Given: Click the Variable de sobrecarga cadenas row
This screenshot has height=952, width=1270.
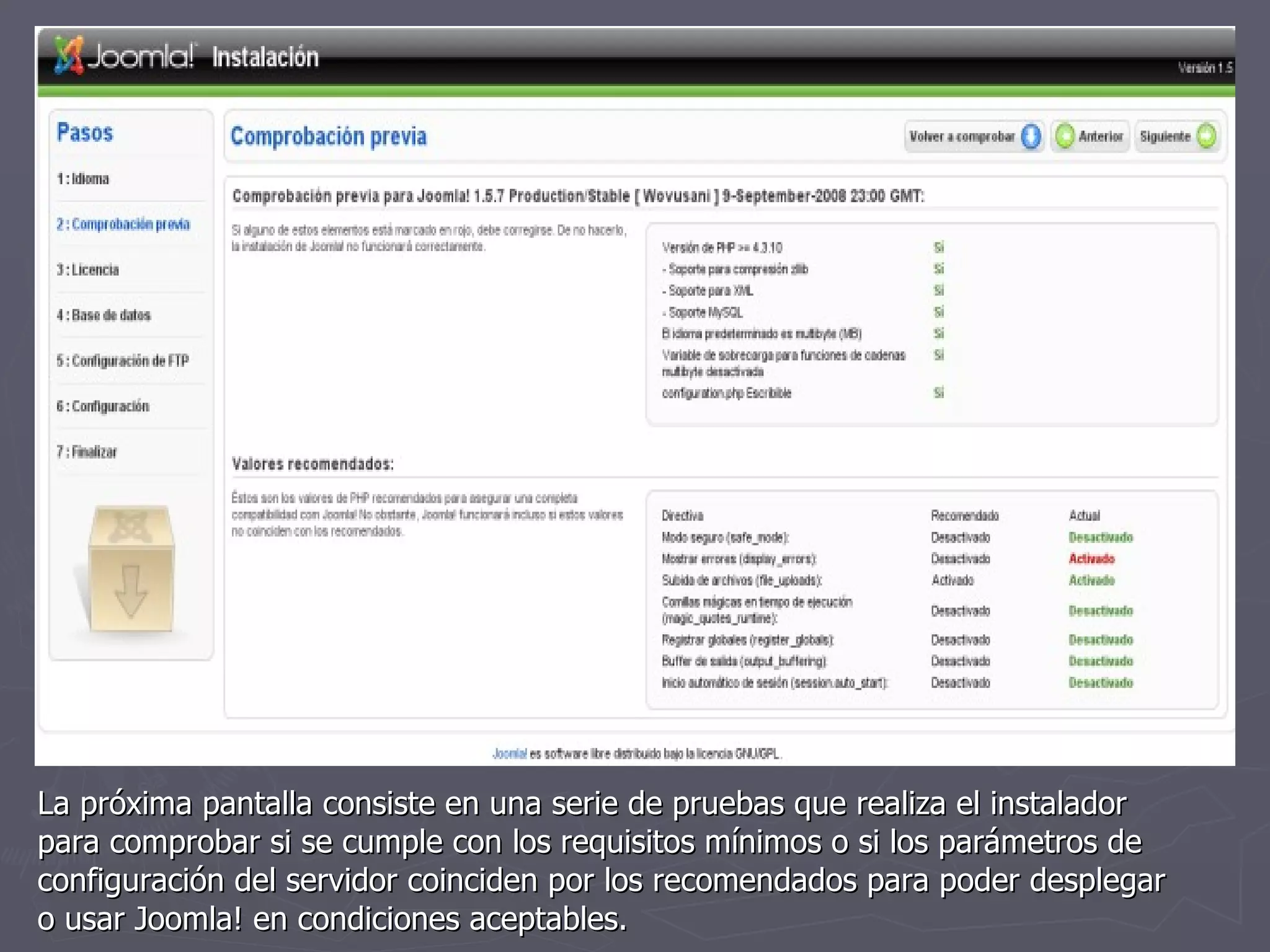Looking at the screenshot, I should point(803,363).
